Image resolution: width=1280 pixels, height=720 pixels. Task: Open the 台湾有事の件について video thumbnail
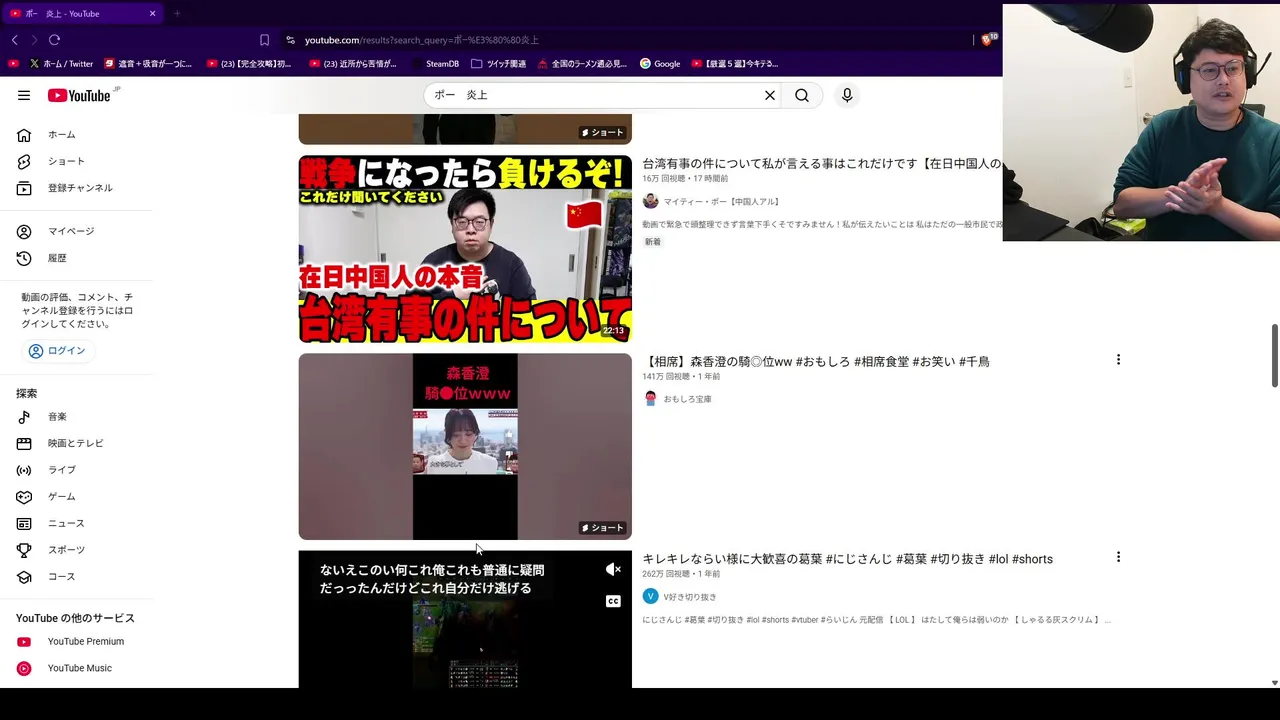pyautogui.click(x=465, y=249)
